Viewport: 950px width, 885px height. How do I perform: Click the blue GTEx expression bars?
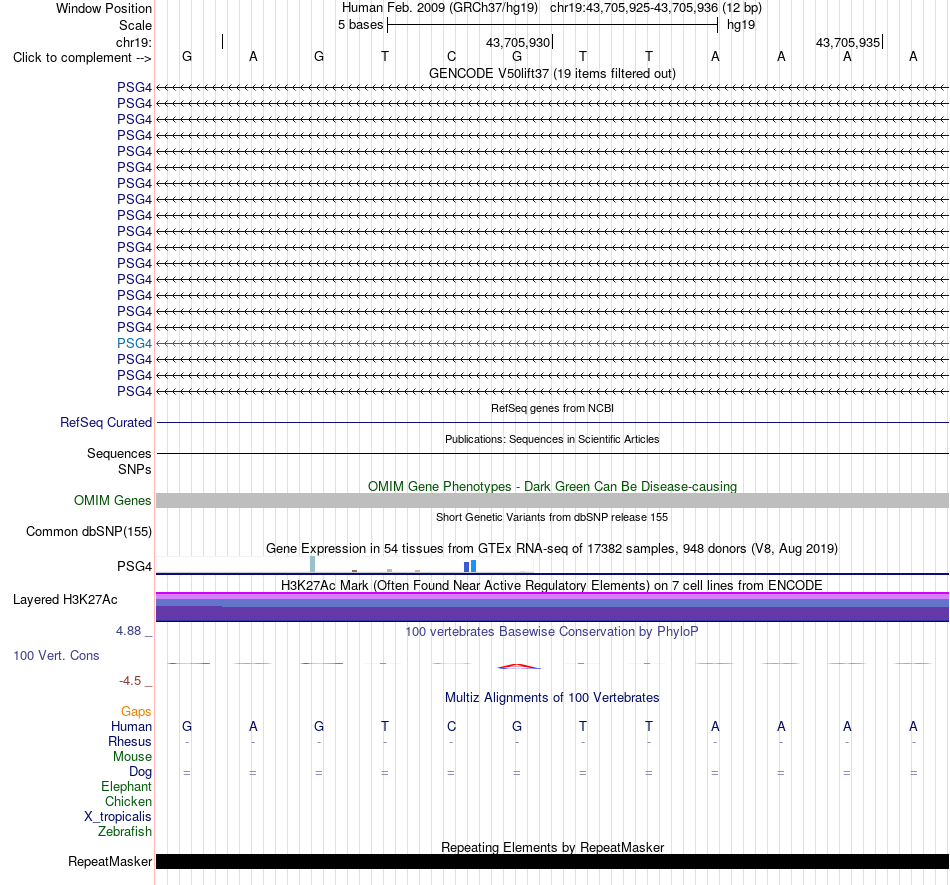470,566
